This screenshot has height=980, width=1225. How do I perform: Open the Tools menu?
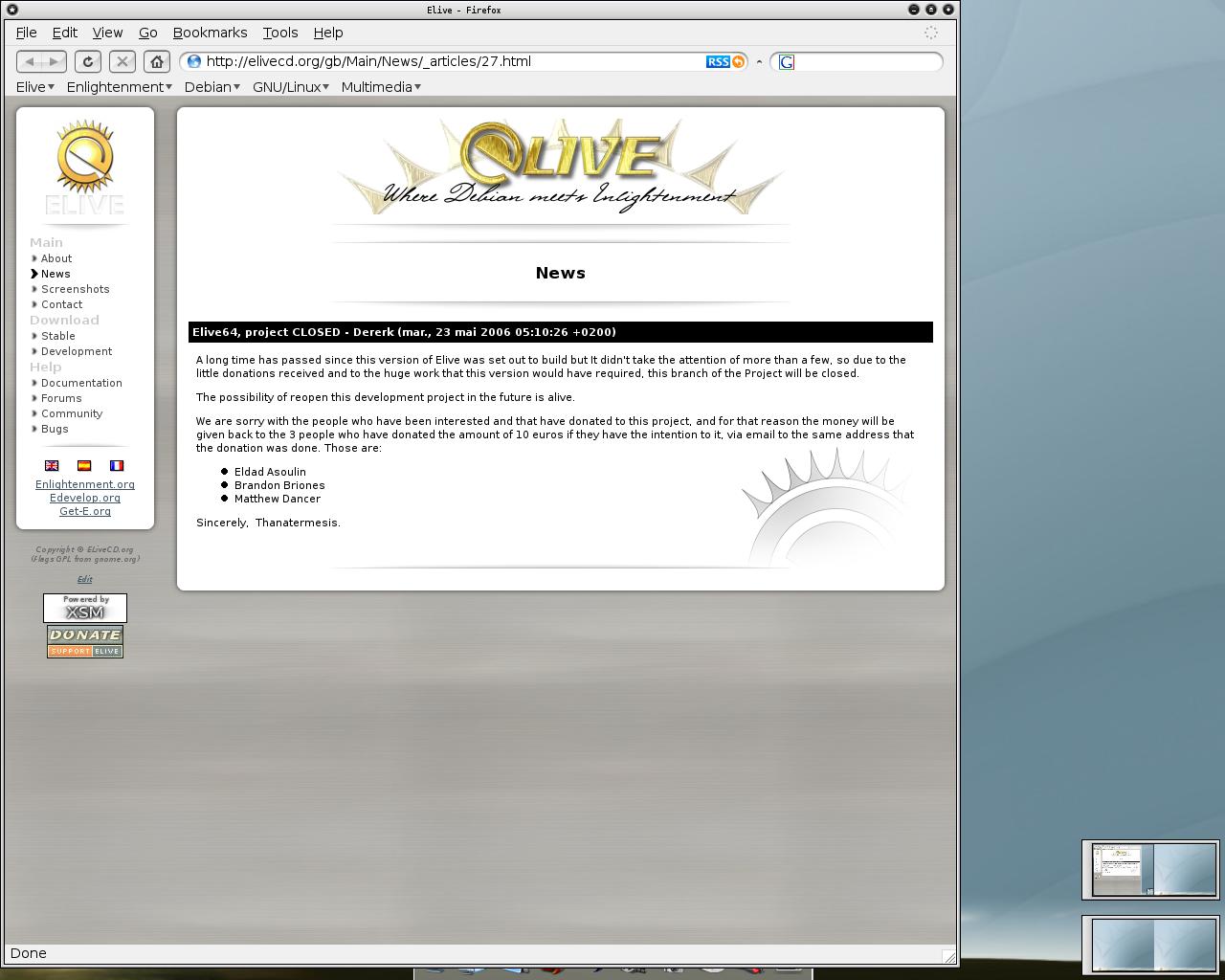[280, 33]
